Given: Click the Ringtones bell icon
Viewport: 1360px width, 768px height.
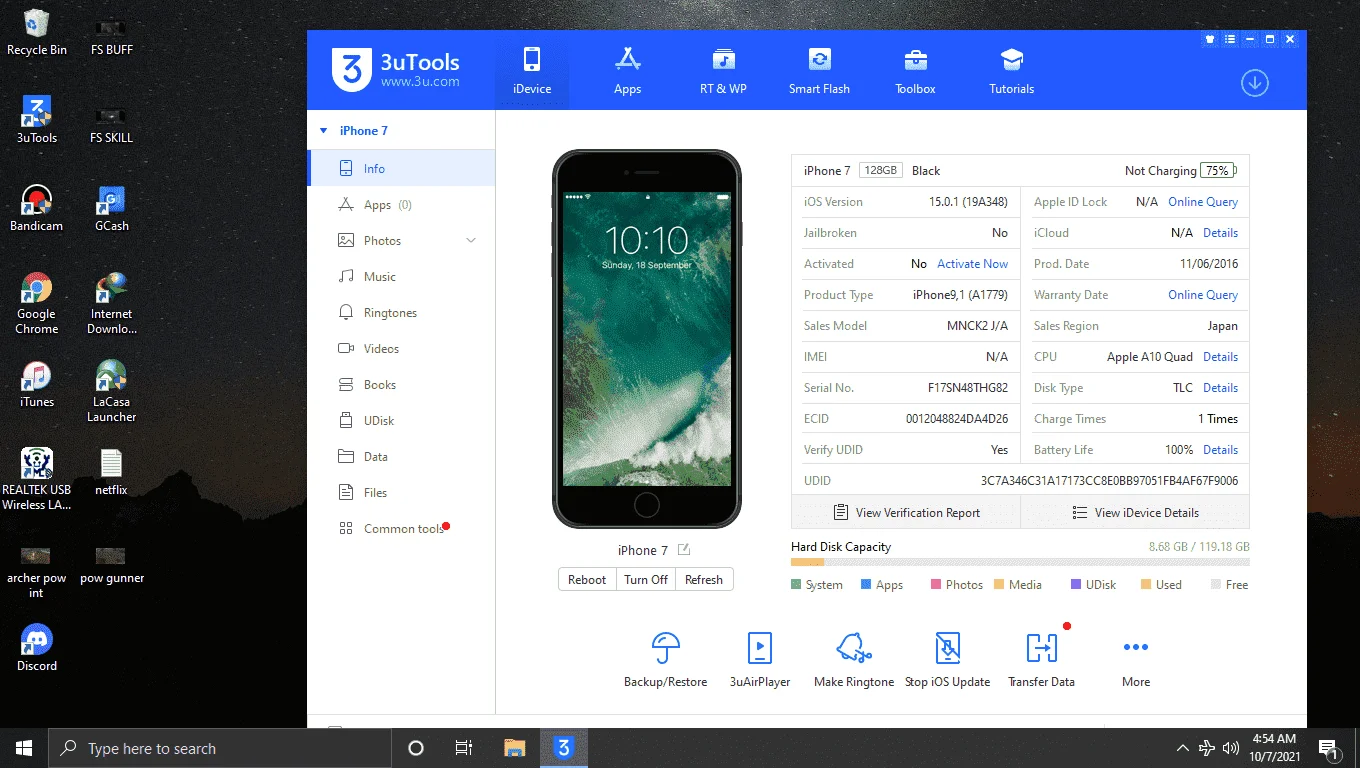Looking at the screenshot, I should (x=346, y=312).
